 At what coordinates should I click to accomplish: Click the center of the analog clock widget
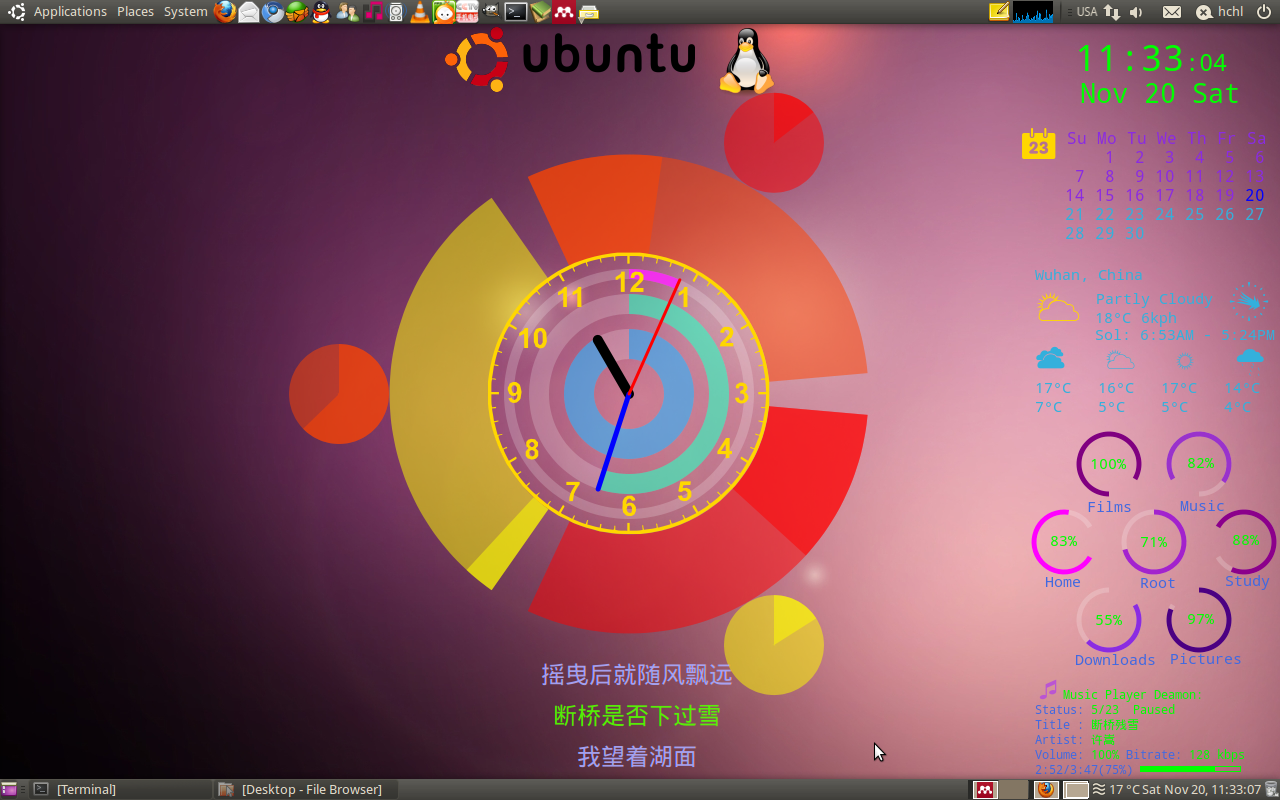tap(629, 394)
